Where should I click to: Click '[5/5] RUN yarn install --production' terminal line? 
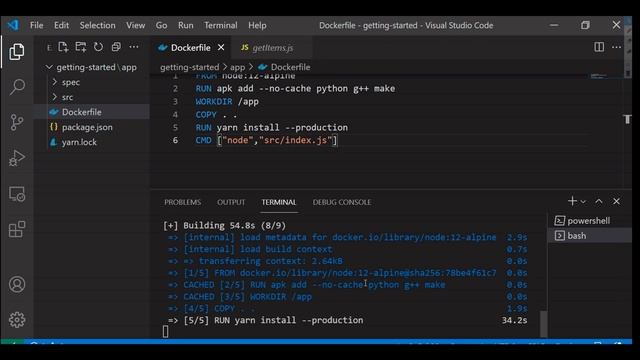coord(273,320)
